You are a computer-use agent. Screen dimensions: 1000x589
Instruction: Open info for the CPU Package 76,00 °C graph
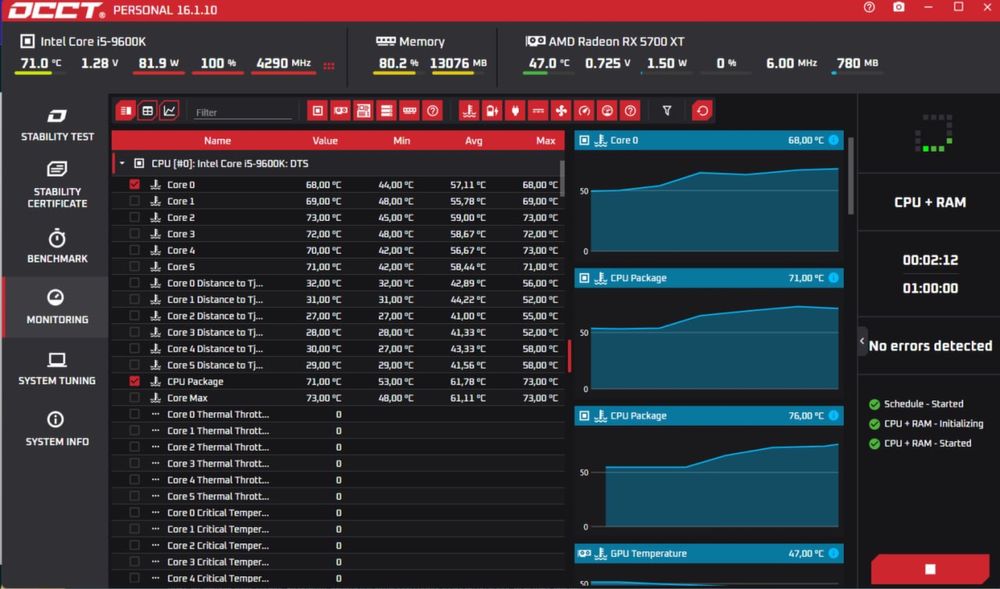pyautogui.click(x=834, y=416)
